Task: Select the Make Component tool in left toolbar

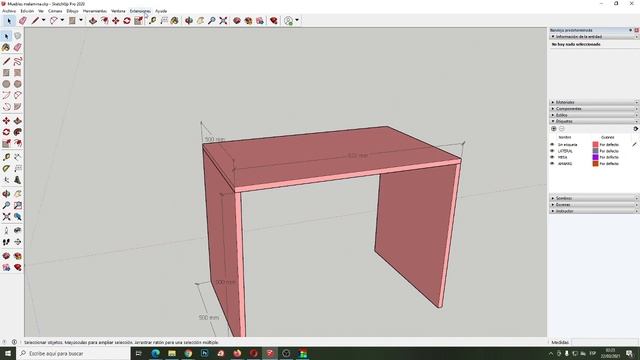Action: (x=18, y=36)
